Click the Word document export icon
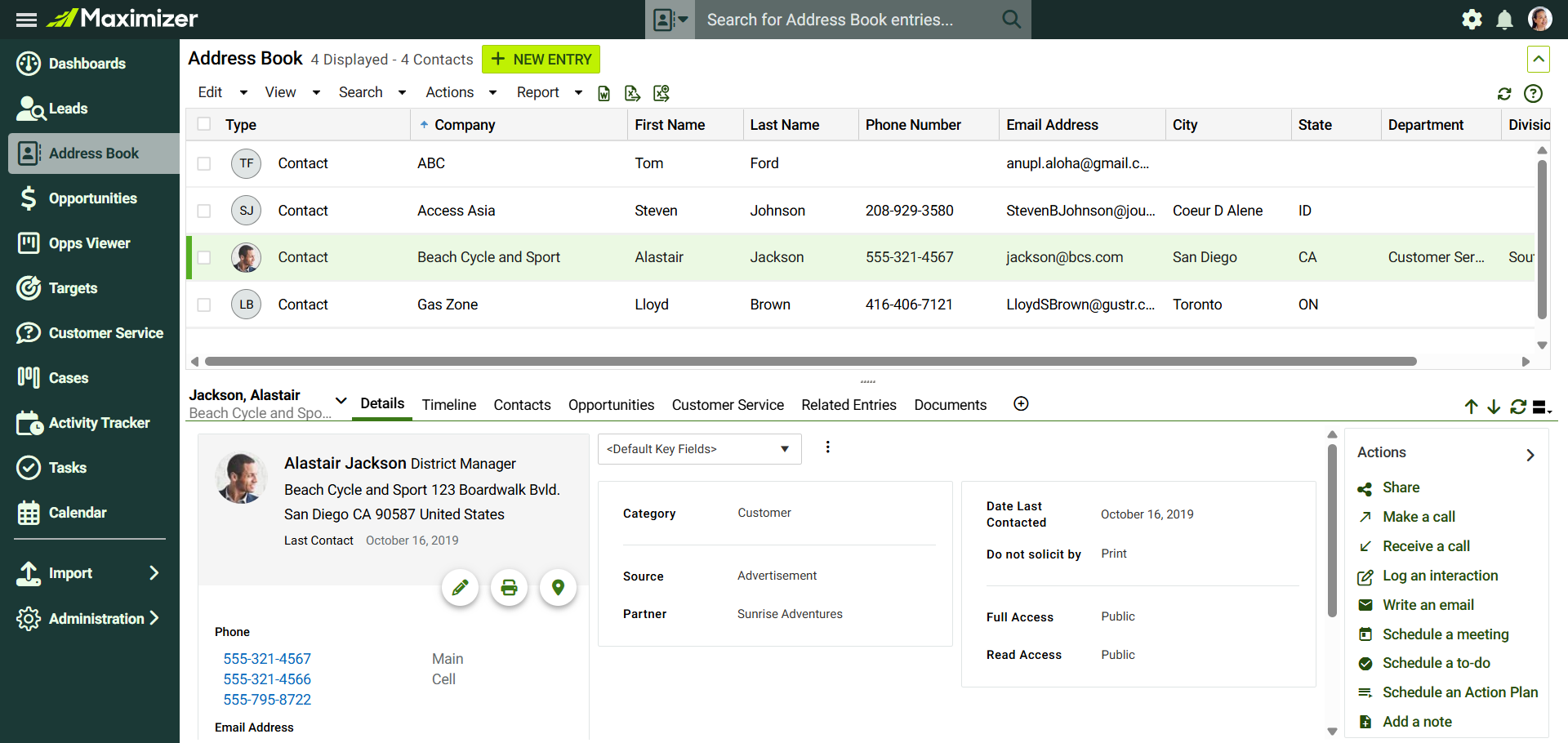This screenshot has height=743, width=1568. tap(604, 93)
